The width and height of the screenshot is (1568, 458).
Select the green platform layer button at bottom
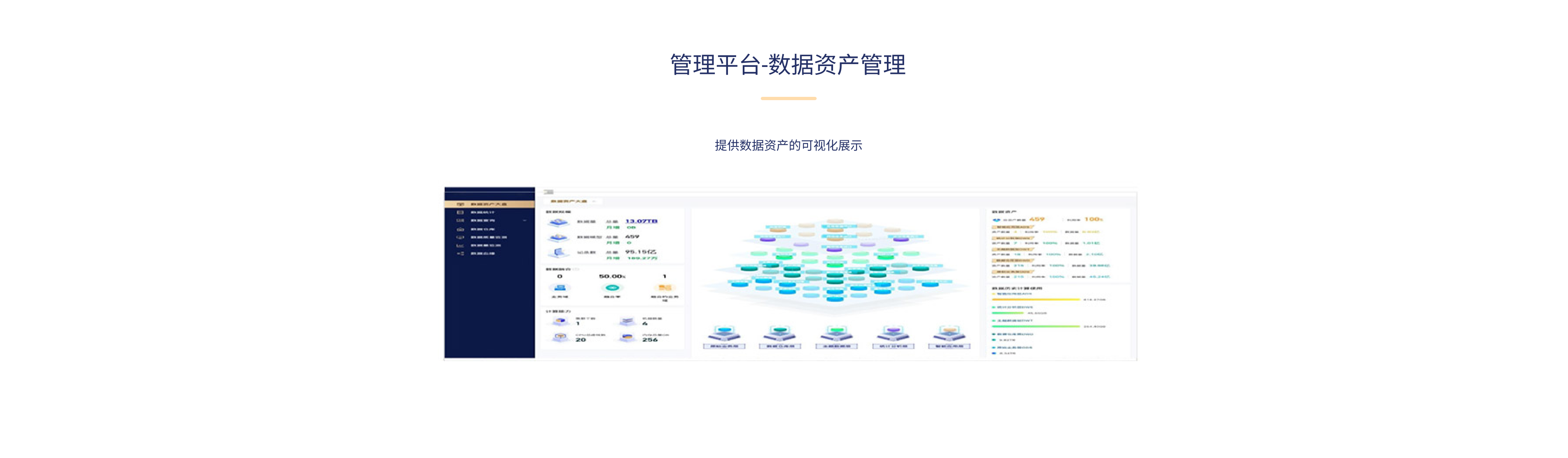pyautogui.click(x=836, y=338)
